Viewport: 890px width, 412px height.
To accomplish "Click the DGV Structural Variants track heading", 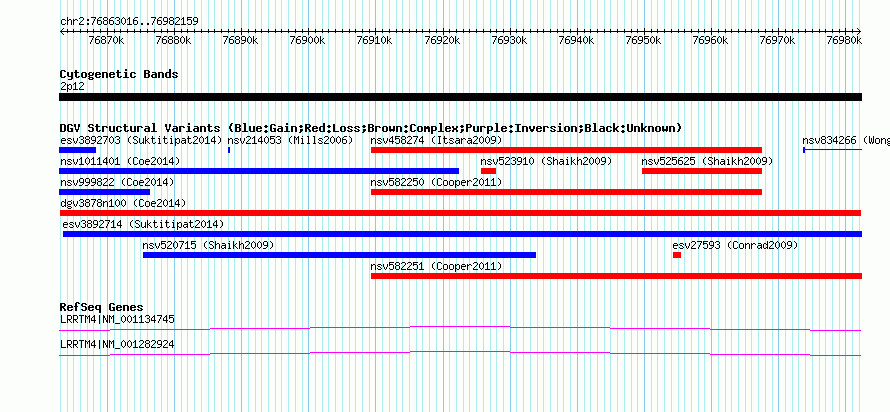I will 371,128.
